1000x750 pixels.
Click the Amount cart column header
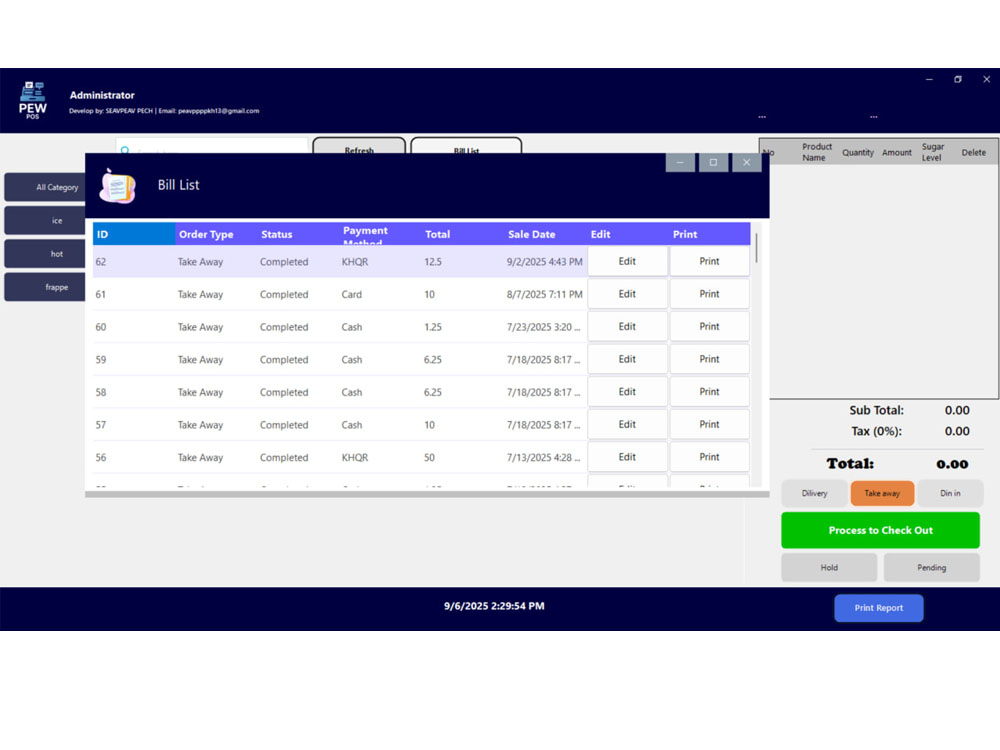897,152
